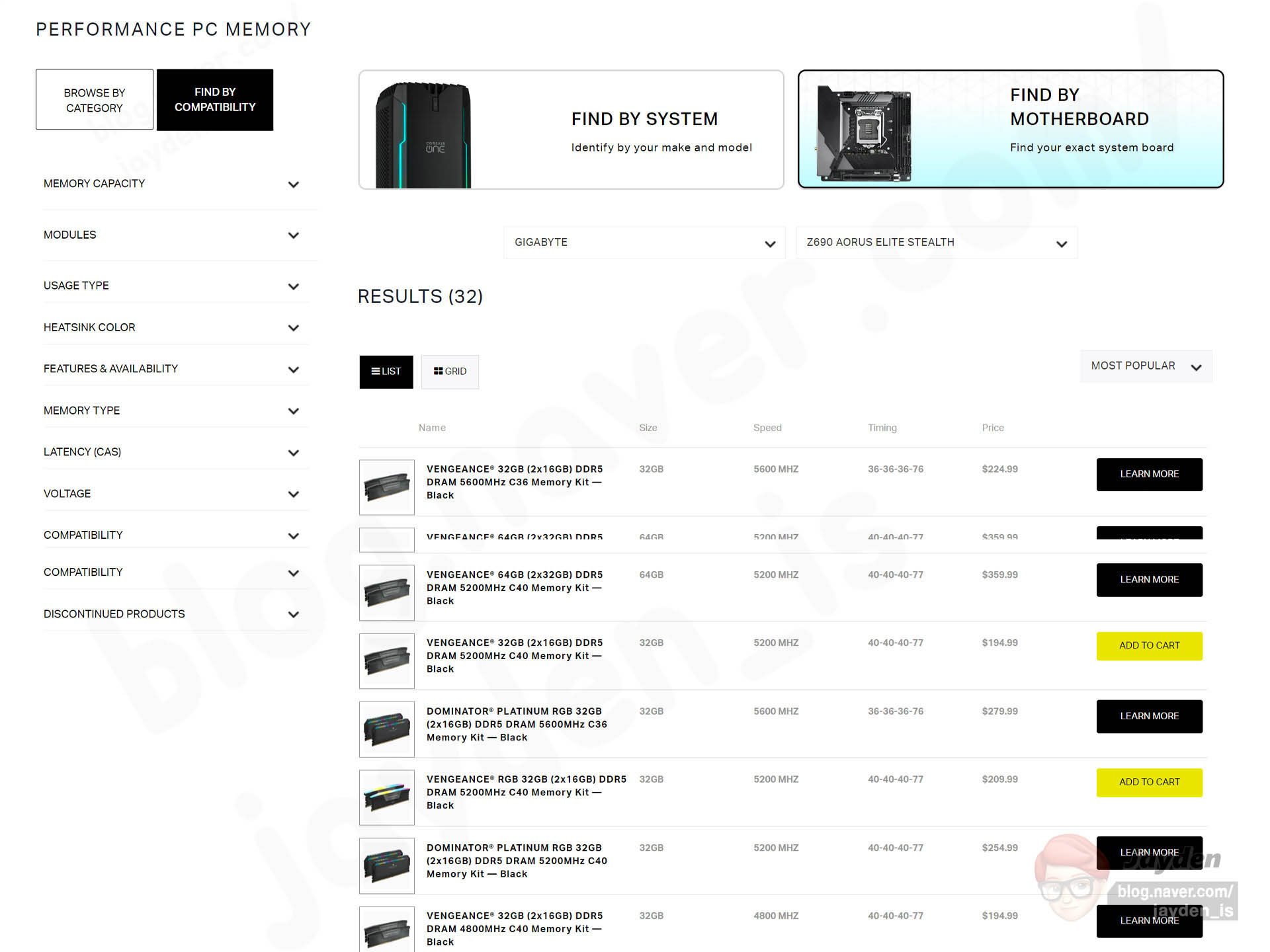This screenshot has width=1270, height=952.
Task: Open Vengeance 32GB 4800MHz C40 product thumbnail
Action: pyautogui.click(x=387, y=930)
